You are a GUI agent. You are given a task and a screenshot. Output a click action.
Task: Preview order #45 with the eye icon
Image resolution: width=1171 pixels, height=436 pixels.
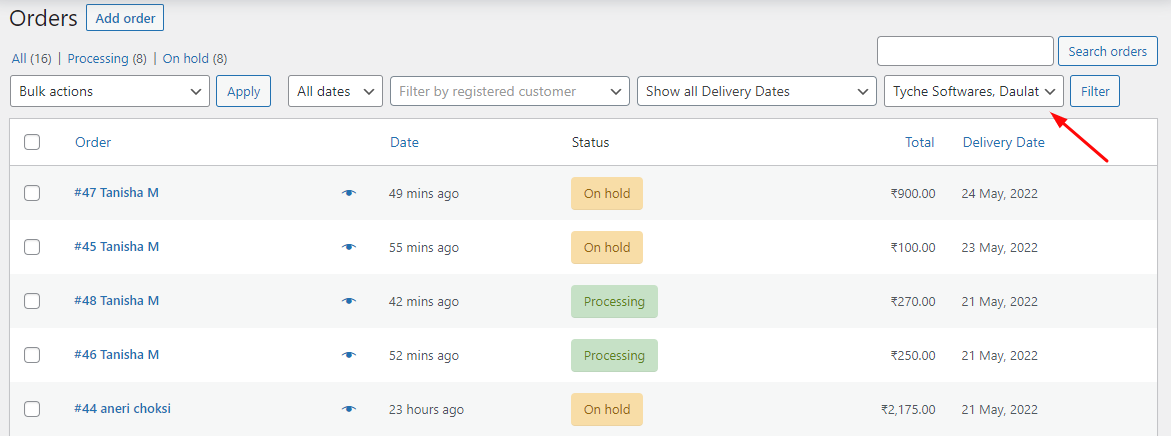pyautogui.click(x=348, y=247)
